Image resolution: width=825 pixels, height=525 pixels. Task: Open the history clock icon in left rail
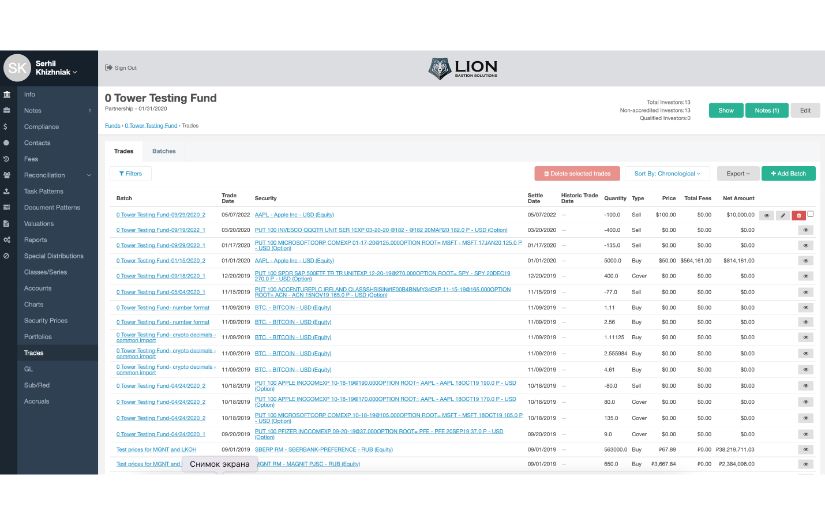6,159
